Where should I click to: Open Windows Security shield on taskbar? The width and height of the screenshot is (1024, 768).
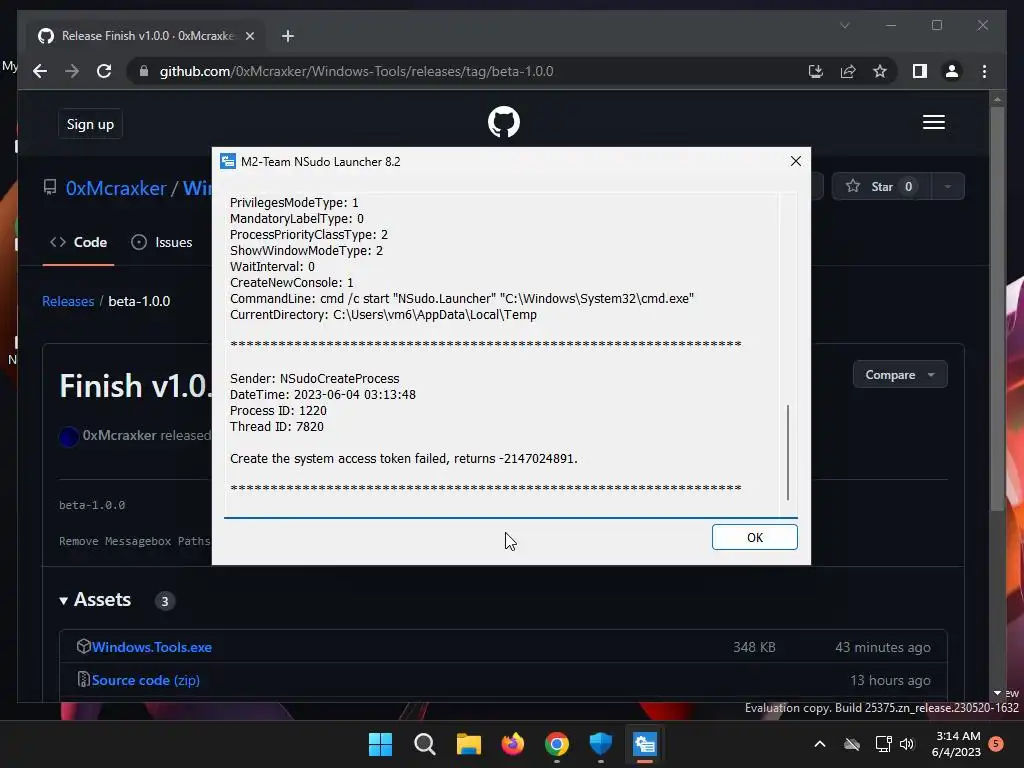tap(601, 744)
